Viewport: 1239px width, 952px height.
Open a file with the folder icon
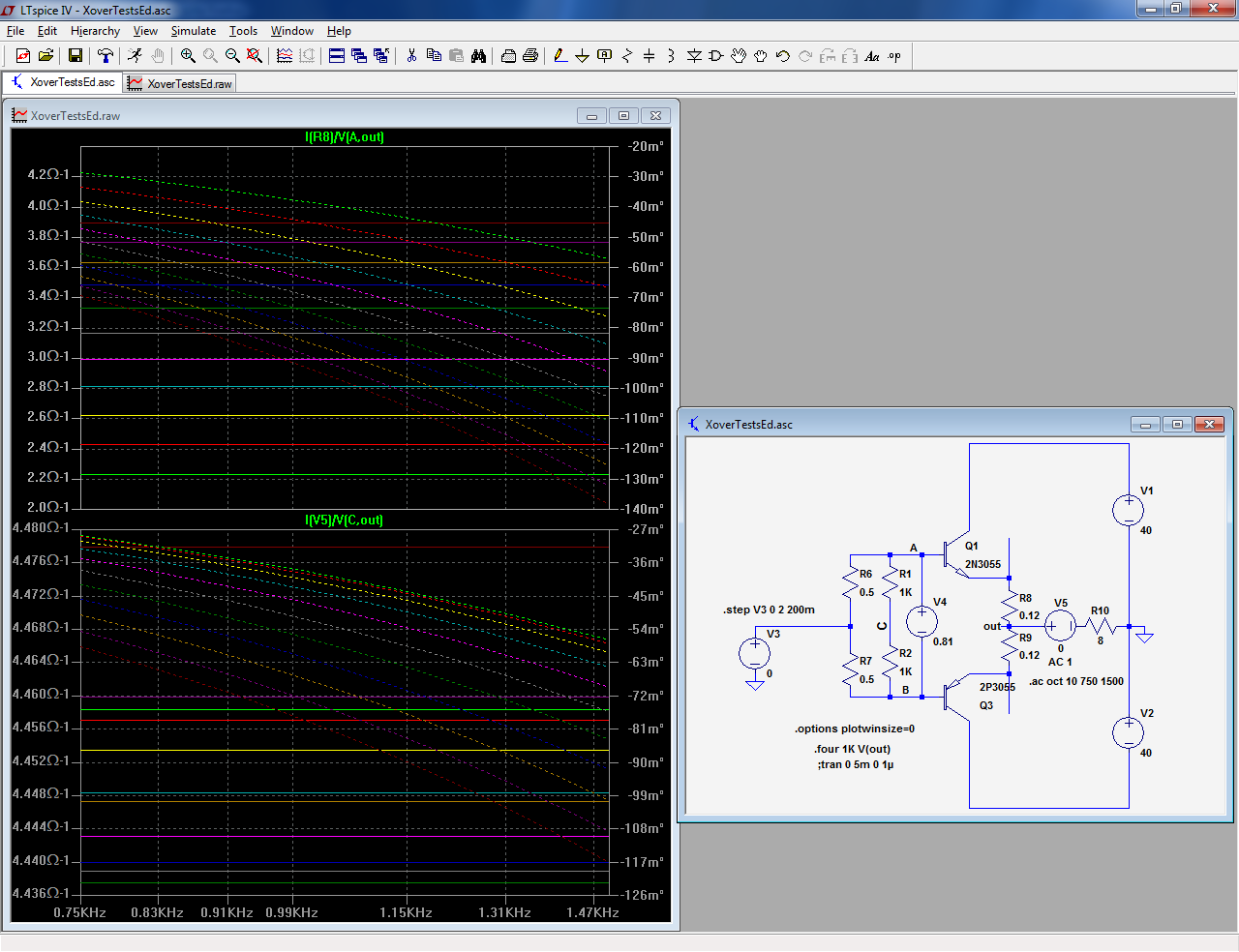pyautogui.click(x=45, y=56)
